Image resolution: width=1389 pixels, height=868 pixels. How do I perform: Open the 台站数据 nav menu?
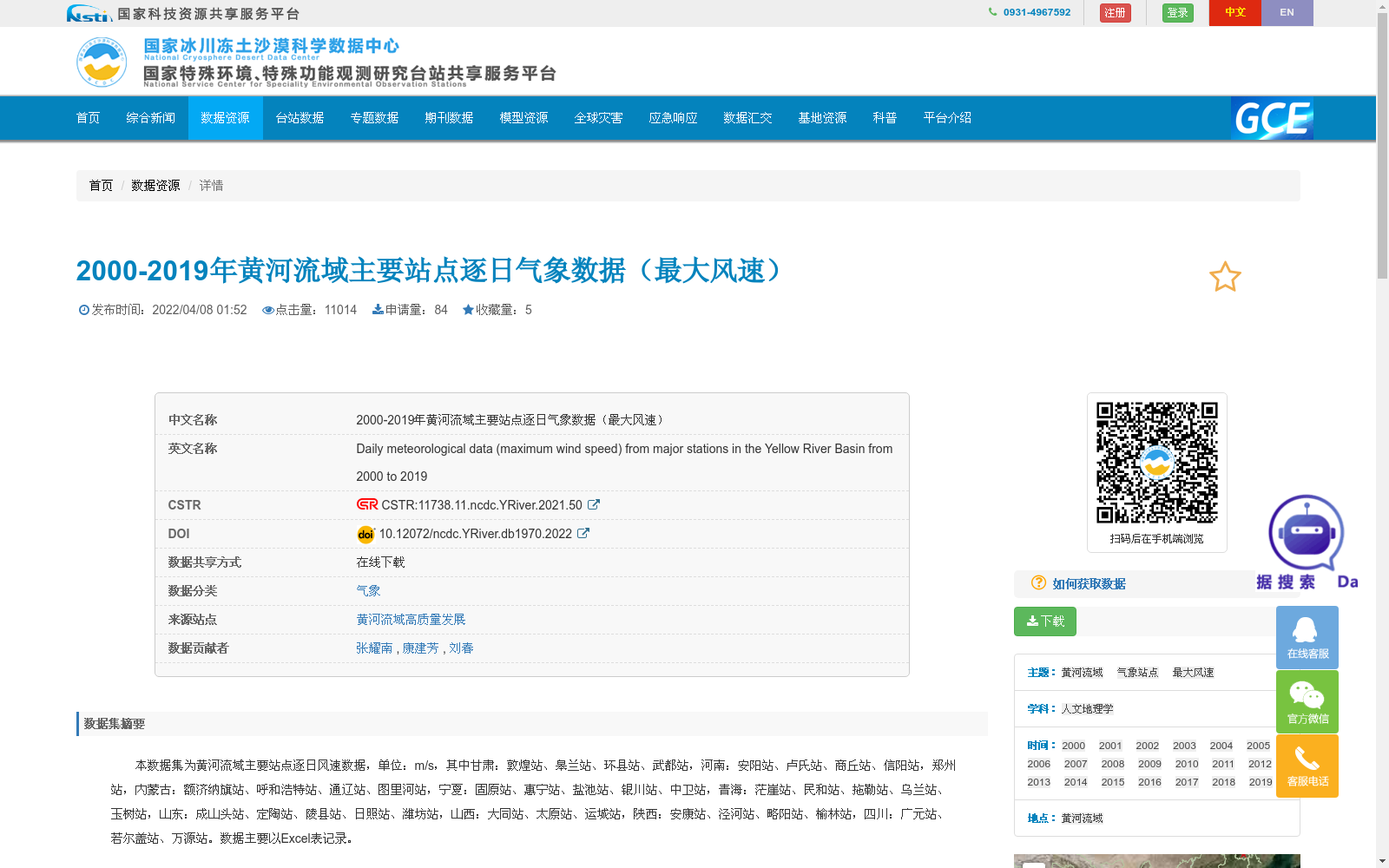[300, 118]
